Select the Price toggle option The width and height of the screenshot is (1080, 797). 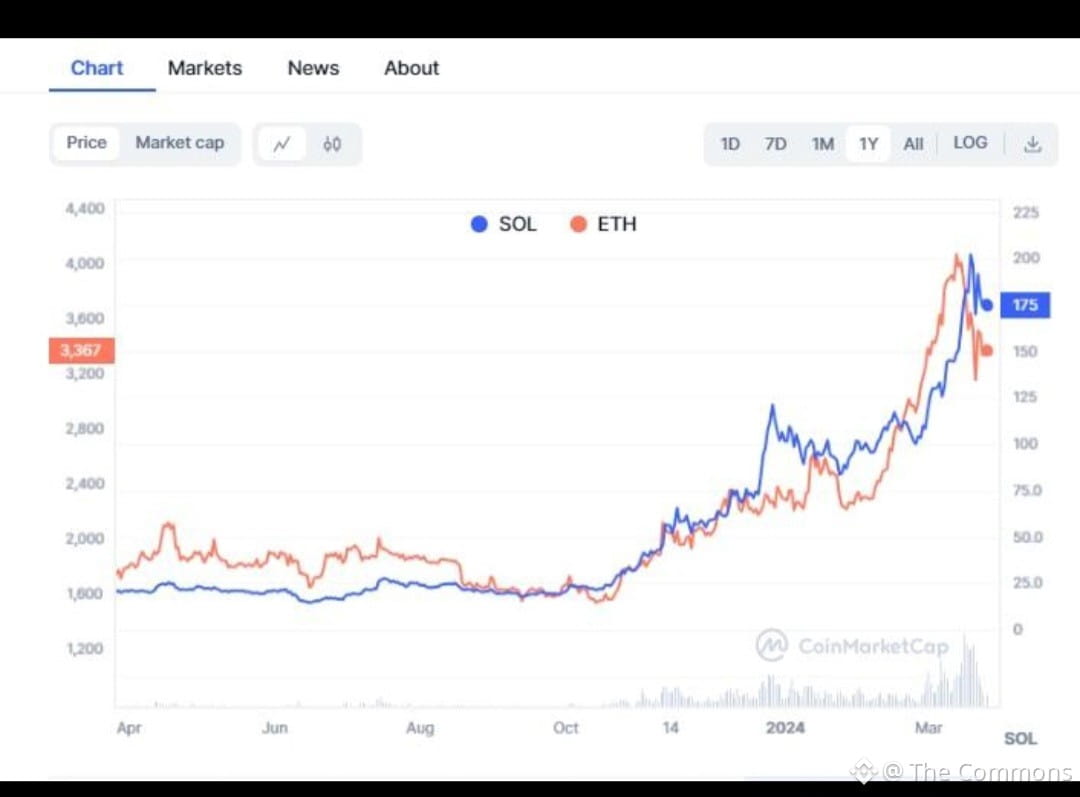86,143
